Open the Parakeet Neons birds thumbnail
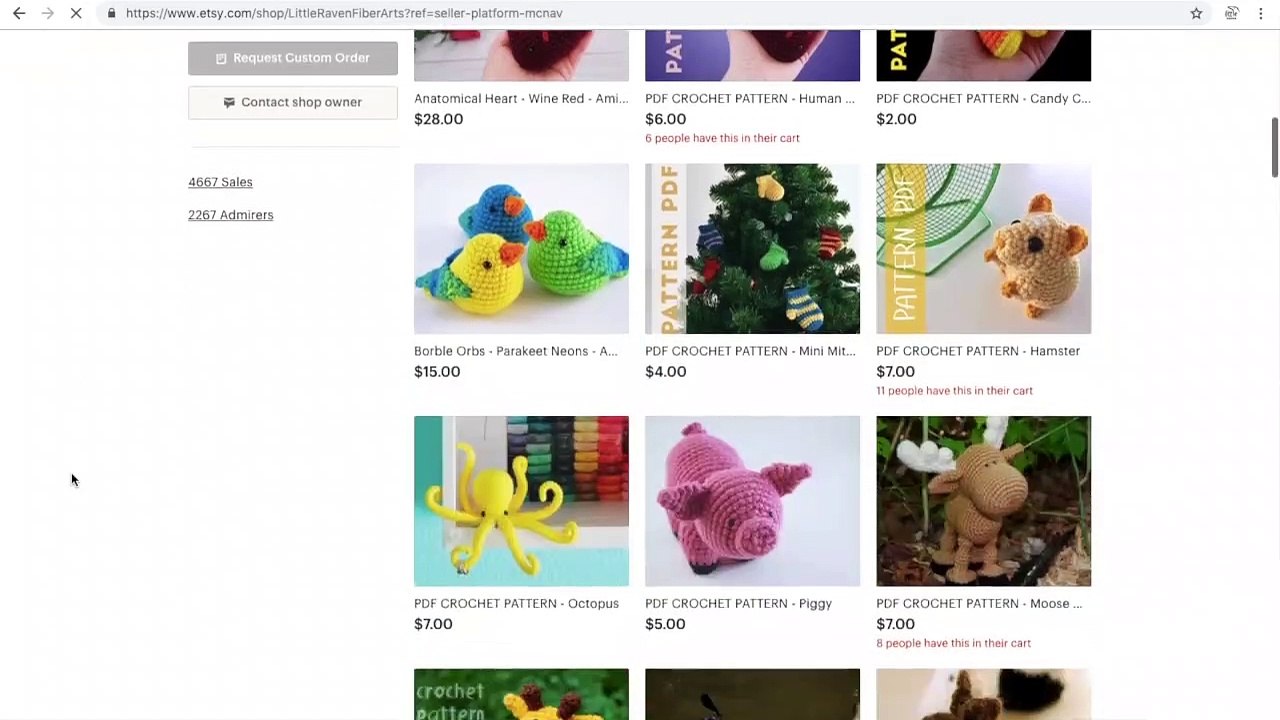1280x720 pixels. 521,249
